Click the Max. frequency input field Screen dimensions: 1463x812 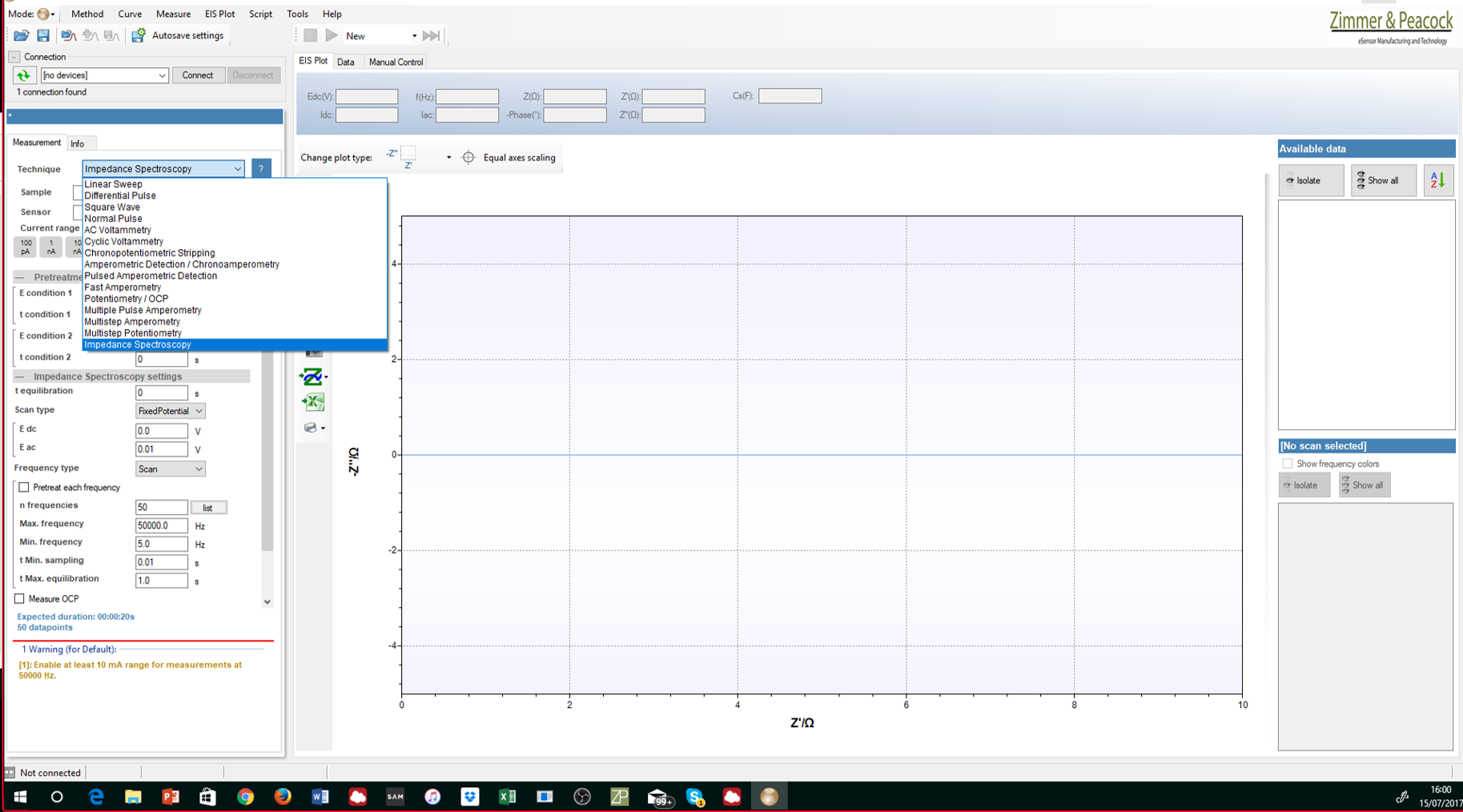click(162, 525)
